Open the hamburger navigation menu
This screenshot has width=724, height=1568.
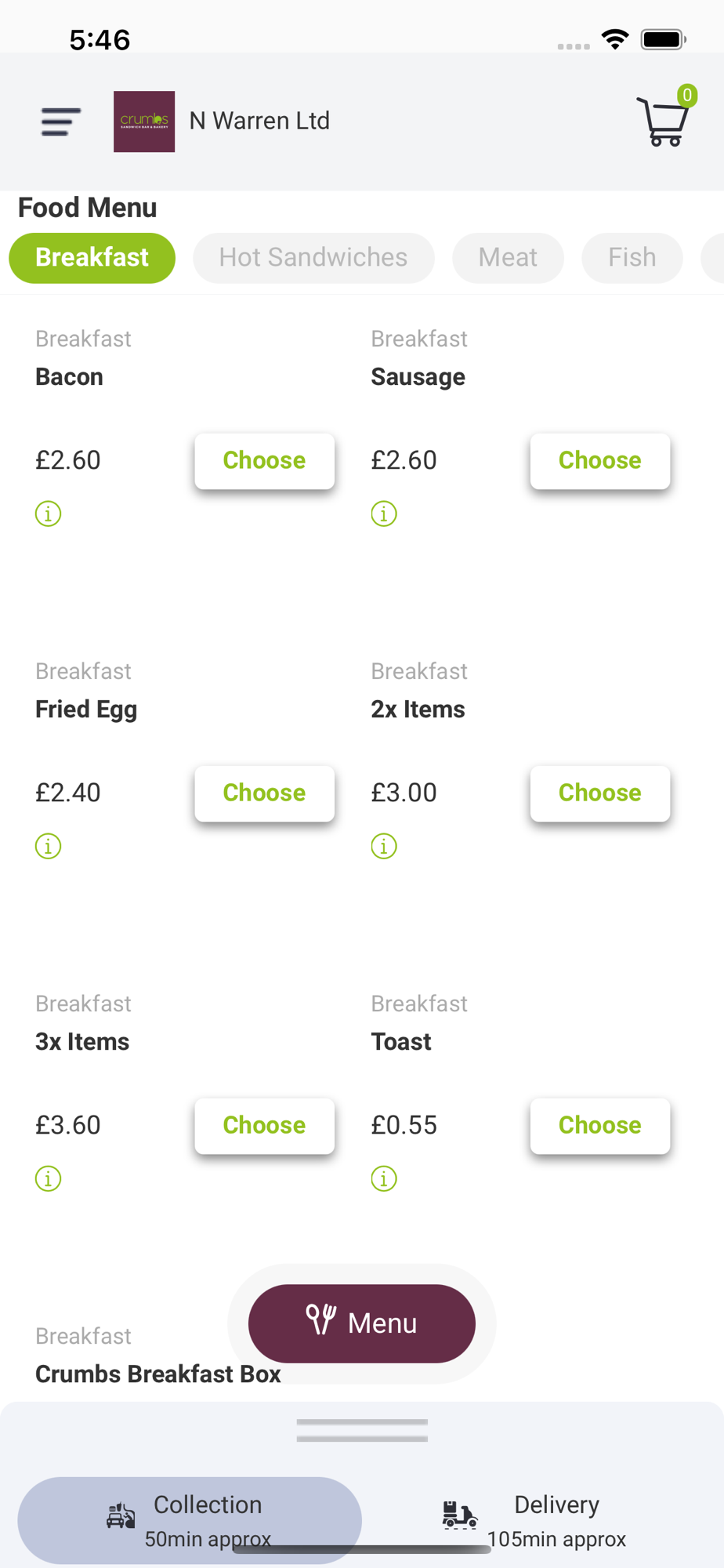pos(61,122)
